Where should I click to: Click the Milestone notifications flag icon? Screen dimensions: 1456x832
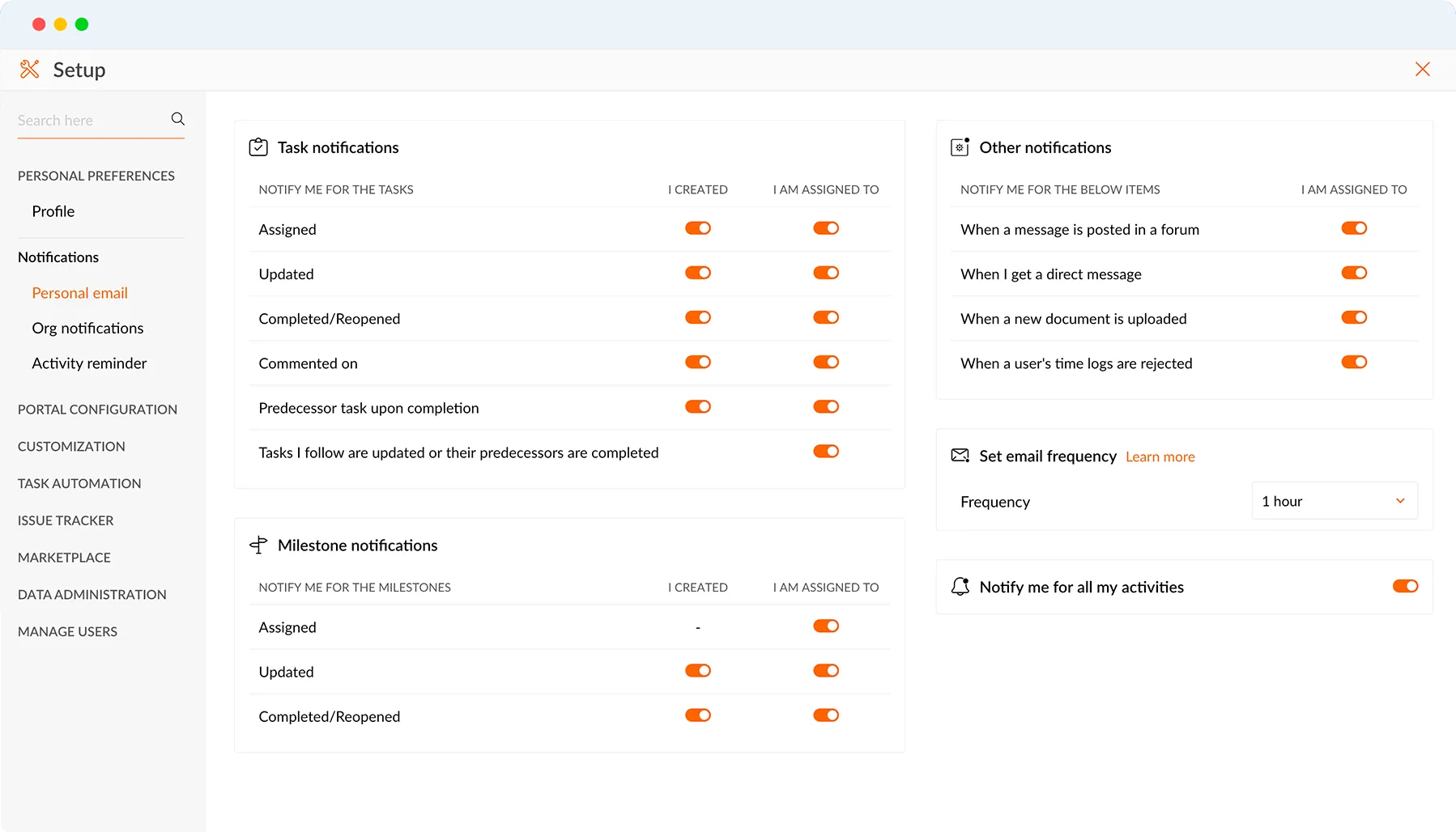[x=258, y=545]
